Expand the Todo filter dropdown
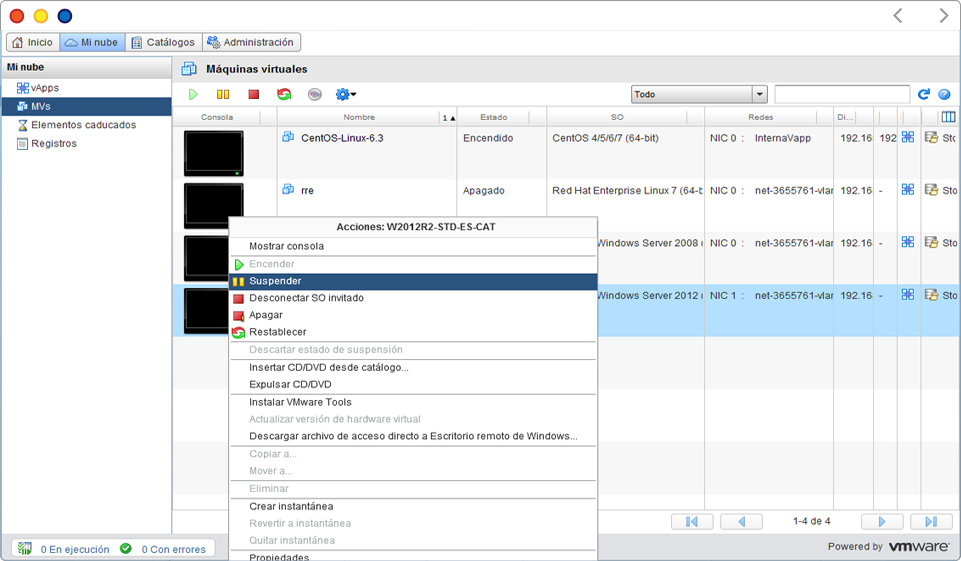This screenshot has width=961, height=561. tap(760, 94)
